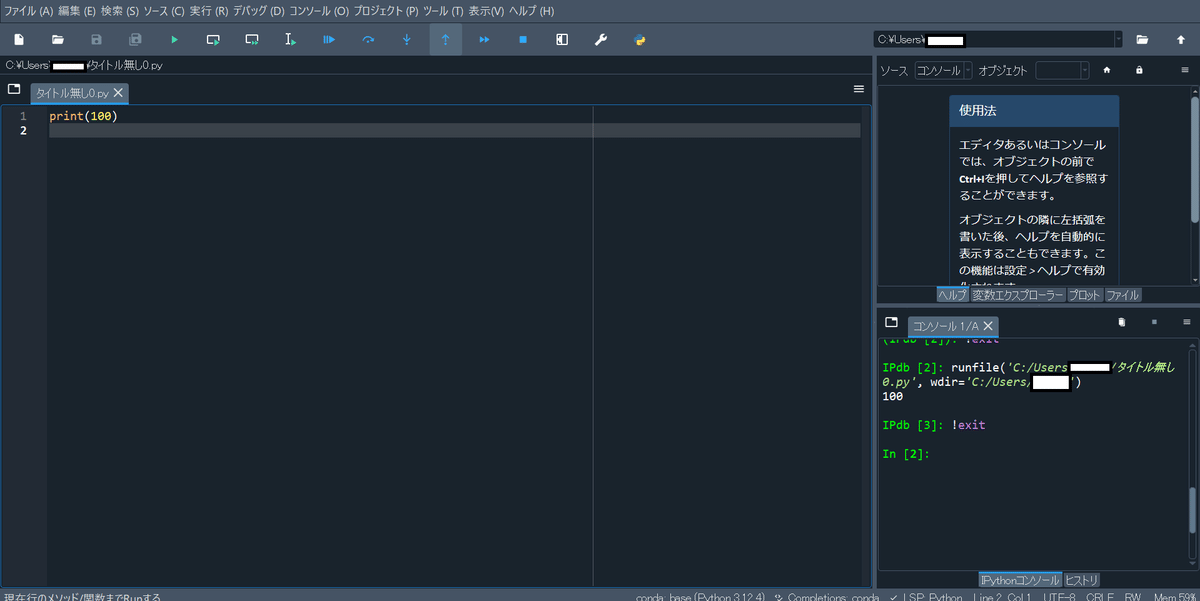Close タイトル無し0.py editor tab

pyautogui.click(x=118, y=92)
